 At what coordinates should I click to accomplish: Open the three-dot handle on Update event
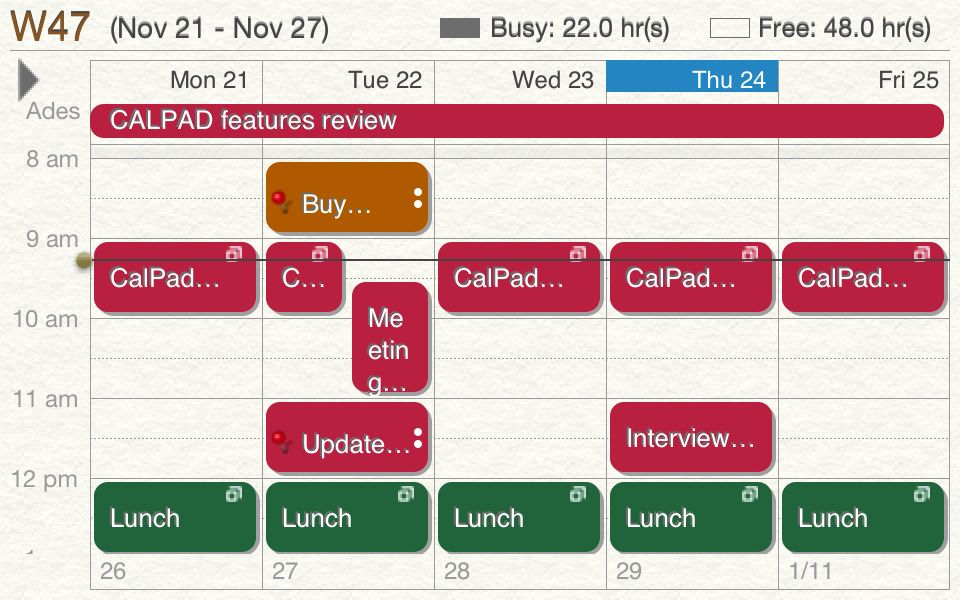(x=418, y=438)
